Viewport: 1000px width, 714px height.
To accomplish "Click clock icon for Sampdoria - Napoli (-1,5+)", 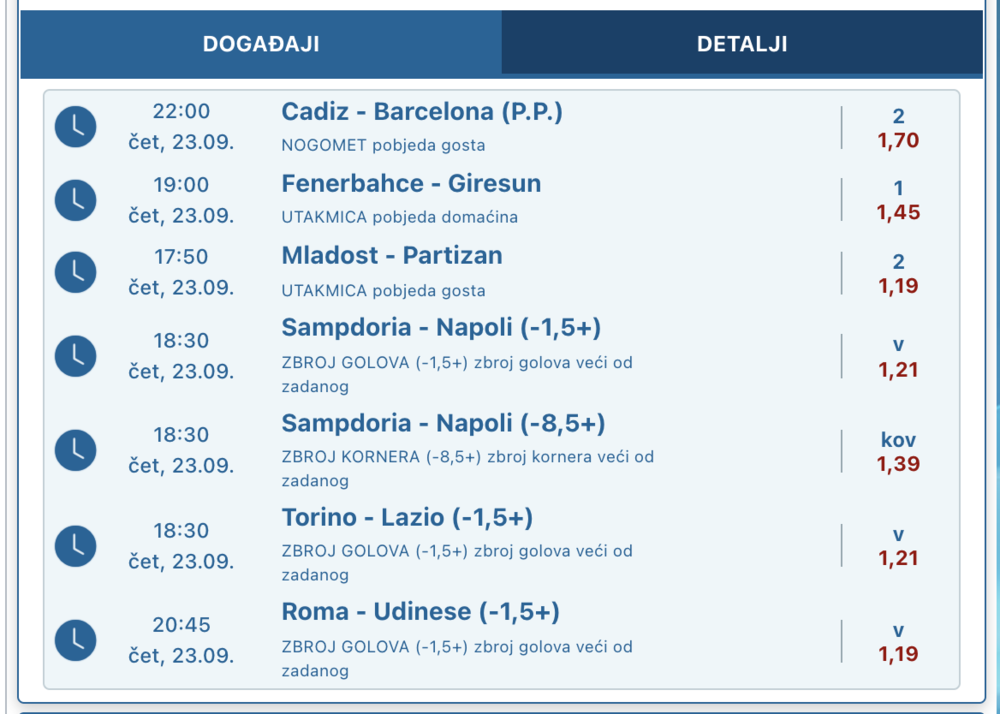I will click(76, 356).
